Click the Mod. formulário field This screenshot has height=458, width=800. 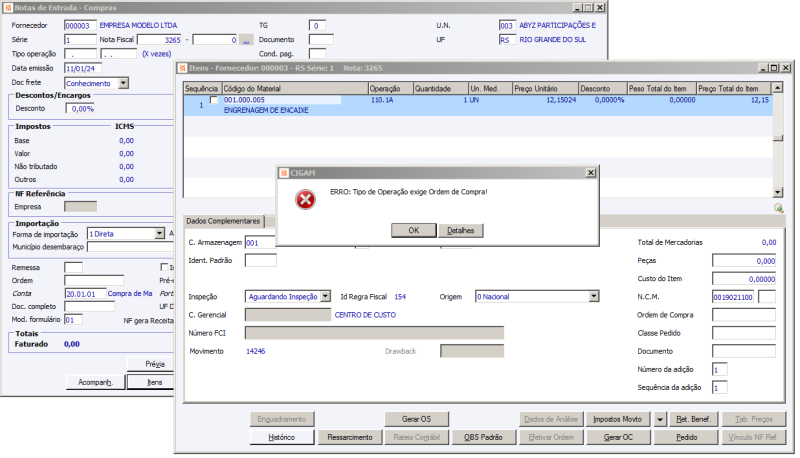click(73, 320)
